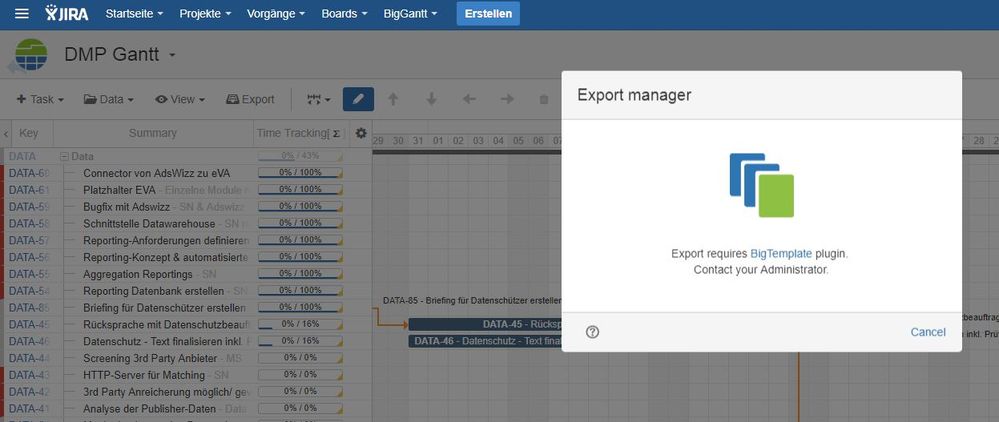The width and height of the screenshot is (999, 422).
Task: Click the move up arrow icon
Action: pos(393,99)
